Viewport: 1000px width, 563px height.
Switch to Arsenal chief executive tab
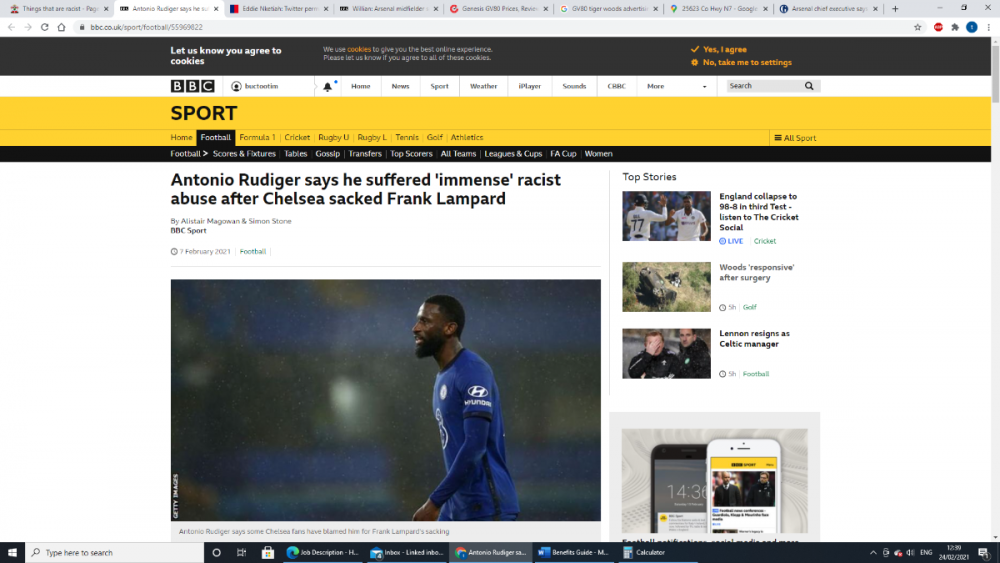828,9
